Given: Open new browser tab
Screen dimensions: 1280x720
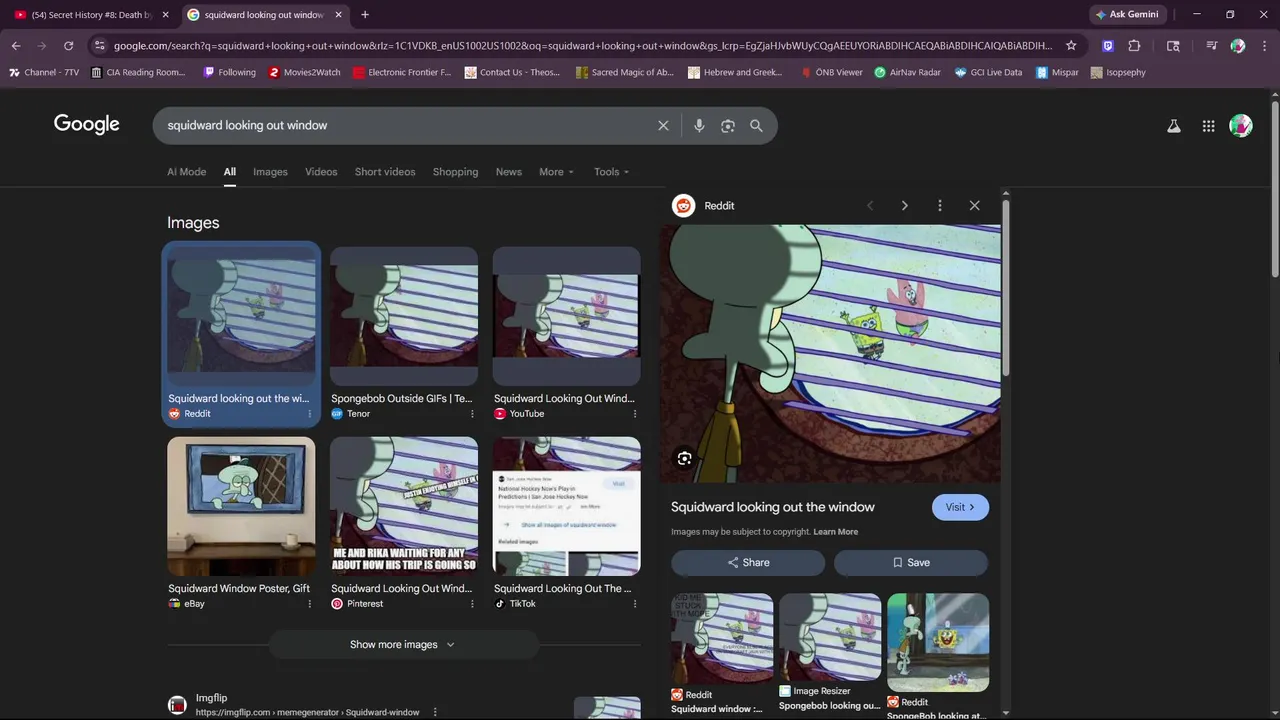Looking at the screenshot, I should tap(365, 15).
